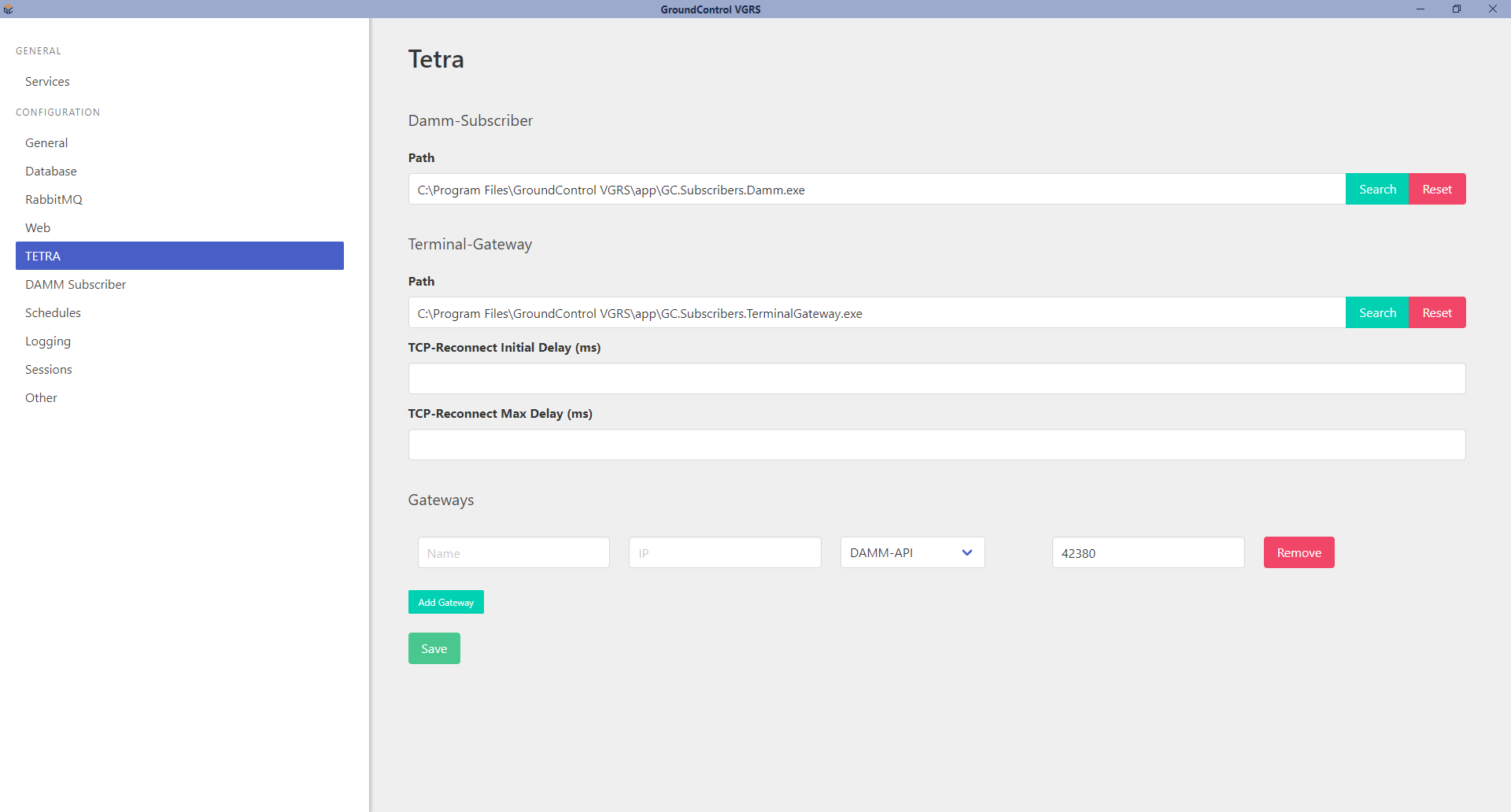
Task: Select RabbitMQ in the configuration menu
Action: [54, 200]
